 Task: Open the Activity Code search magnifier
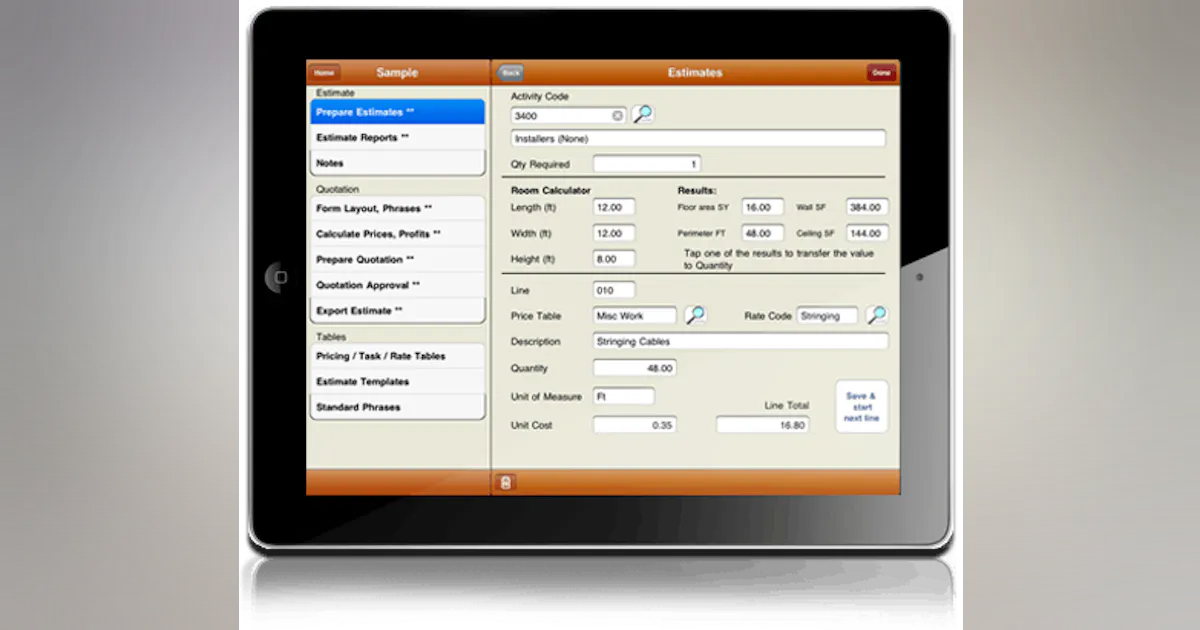tap(643, 115)
